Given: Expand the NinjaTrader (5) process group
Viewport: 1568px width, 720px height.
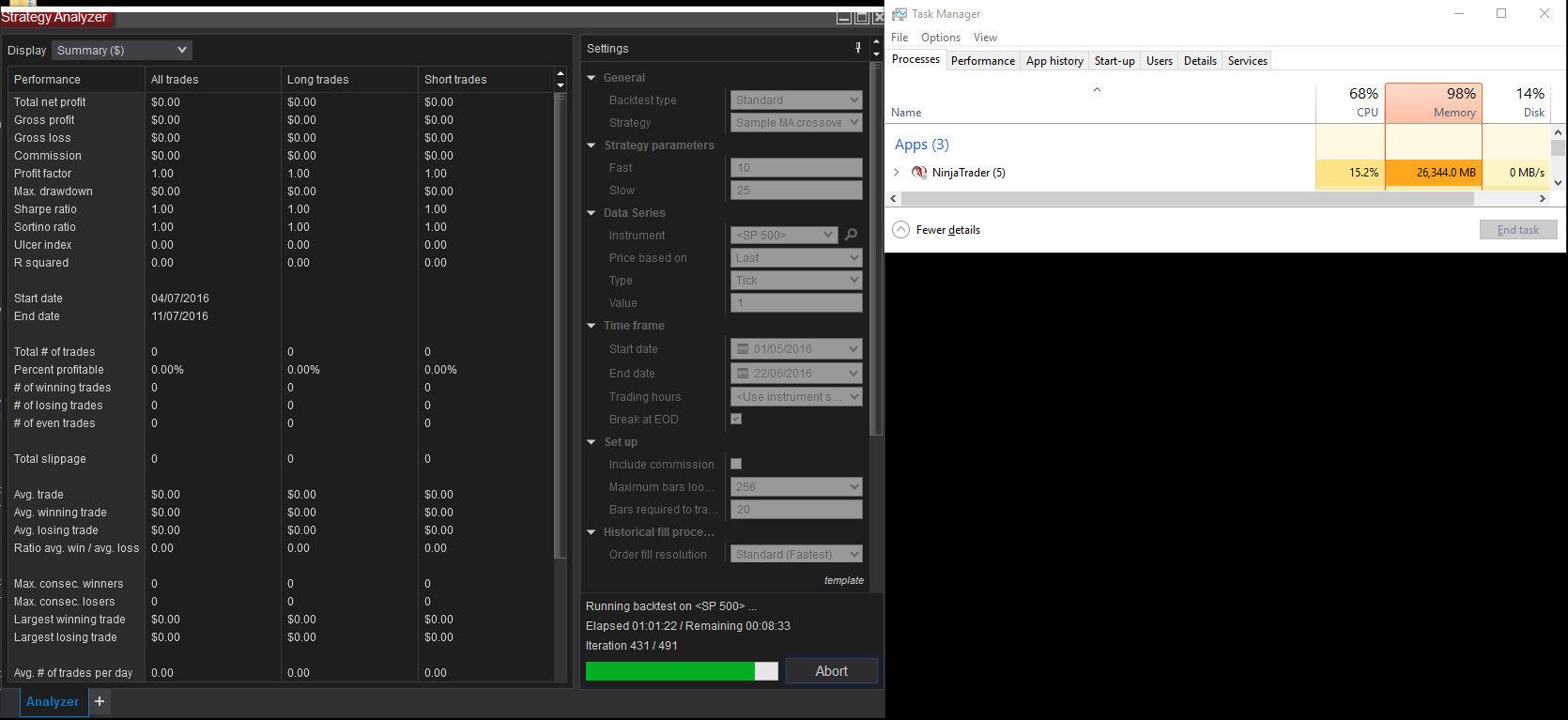Looking at the screenshot, I should pos(897,173).
